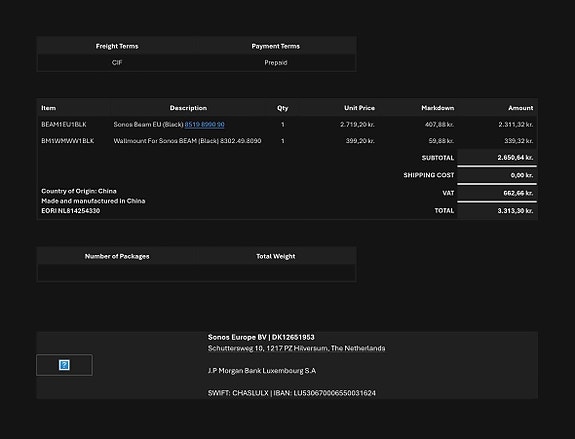Click the SWIFT and IBAN bank details line
The width and height of the screenshot is (575, 439).
click(292, 393)
